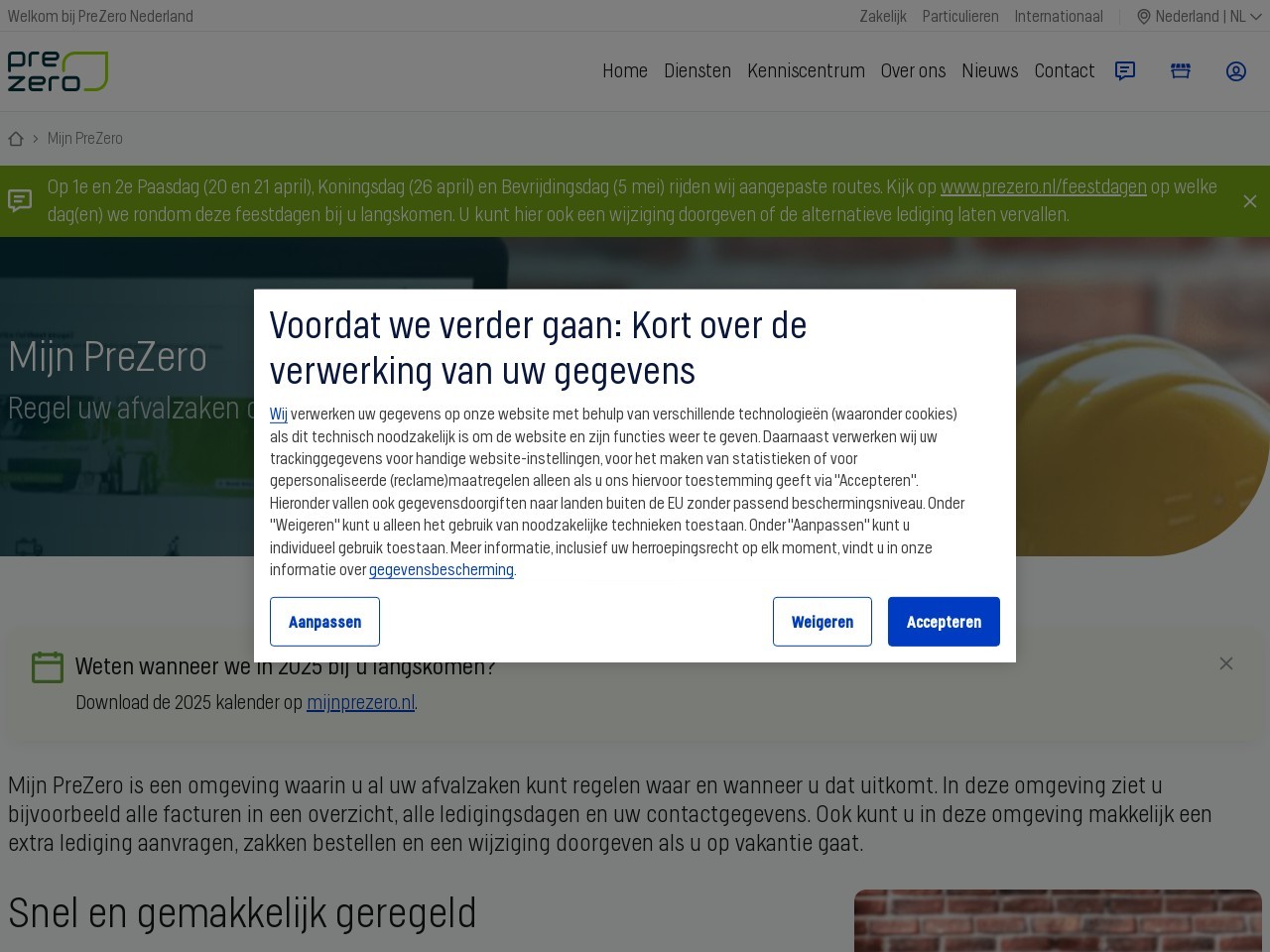The image size is (1270, 952).
Task: Open the Kenniscentrum menu
Action: click(x=806, y=71)
